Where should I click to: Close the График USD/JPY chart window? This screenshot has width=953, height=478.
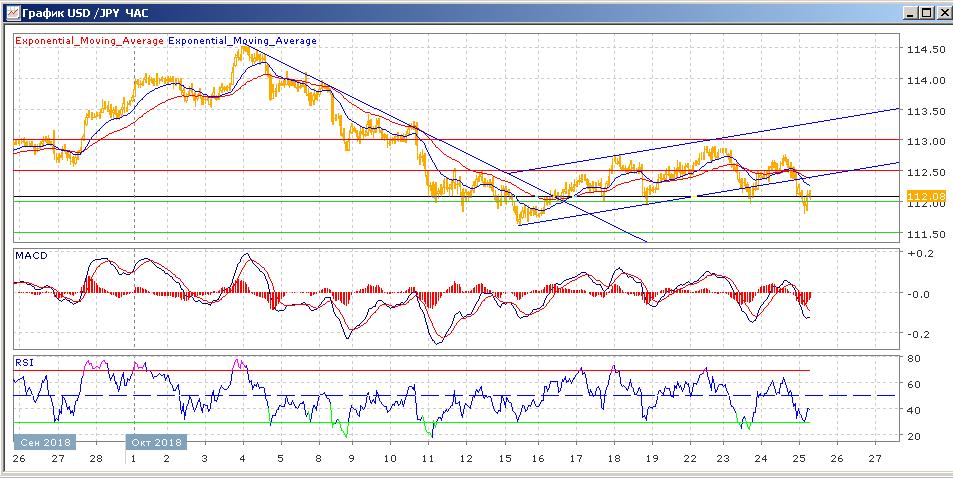click(942, 12)
